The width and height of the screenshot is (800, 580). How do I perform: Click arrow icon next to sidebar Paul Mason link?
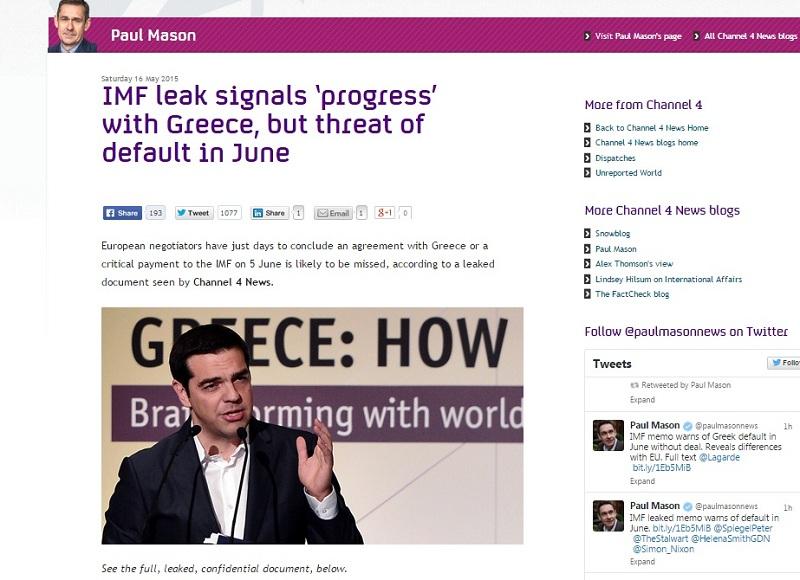587,248
